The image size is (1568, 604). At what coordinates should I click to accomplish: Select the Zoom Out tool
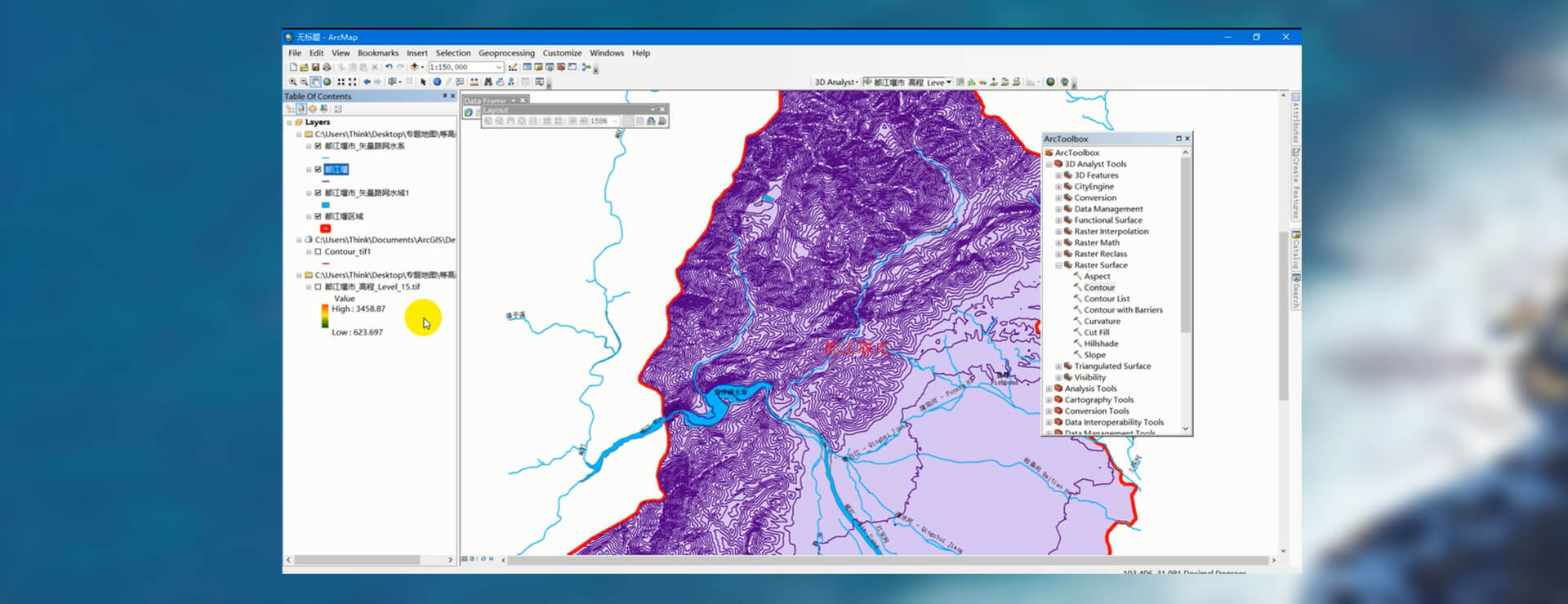[x=304, y=82]
